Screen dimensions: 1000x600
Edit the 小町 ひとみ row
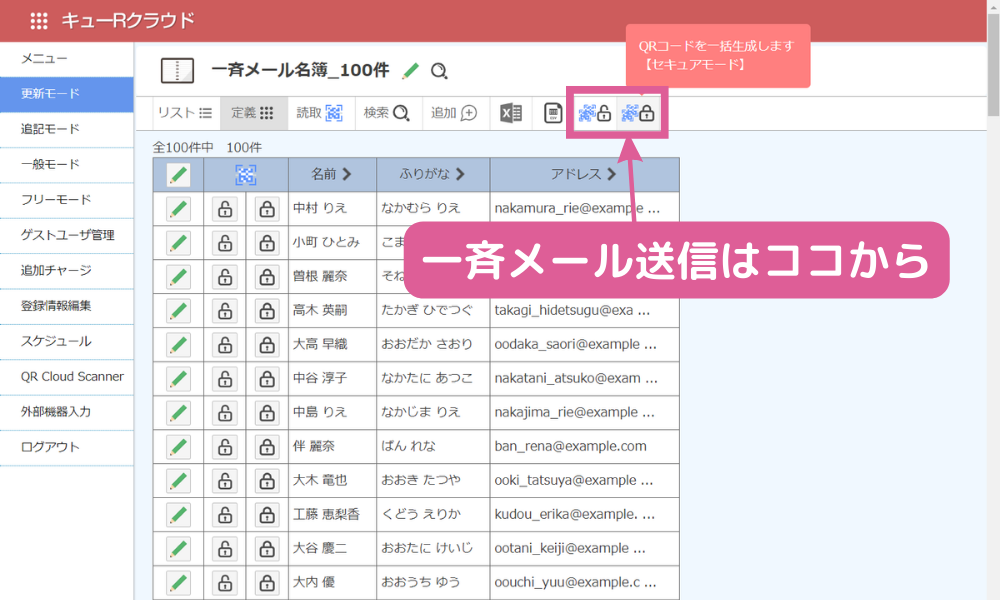(x=178, y=243)
